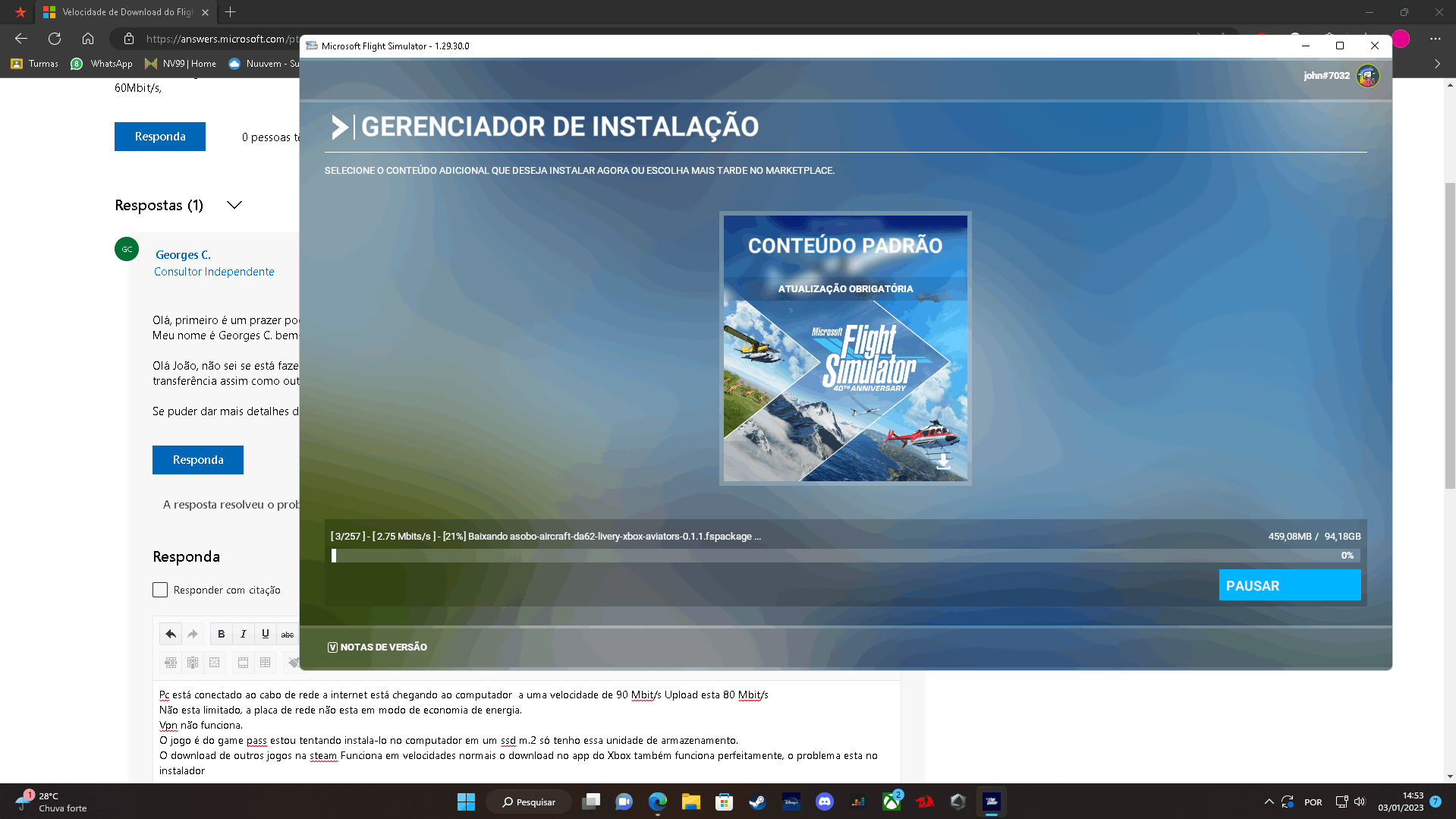Click the taskbar Pesquisar search box

pyautogui.click(x=529, y=802)
